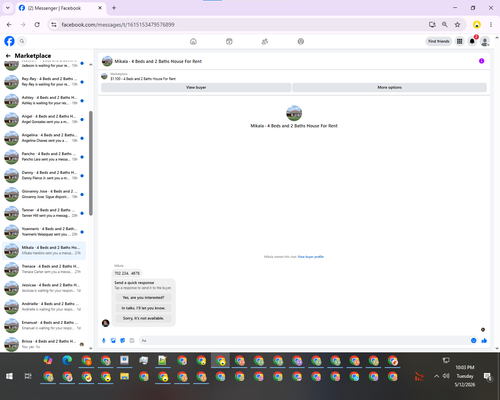This screenshot has width=500, height=400.
Task: Send a thumbs-up like
Action: [x=484, y=340]
